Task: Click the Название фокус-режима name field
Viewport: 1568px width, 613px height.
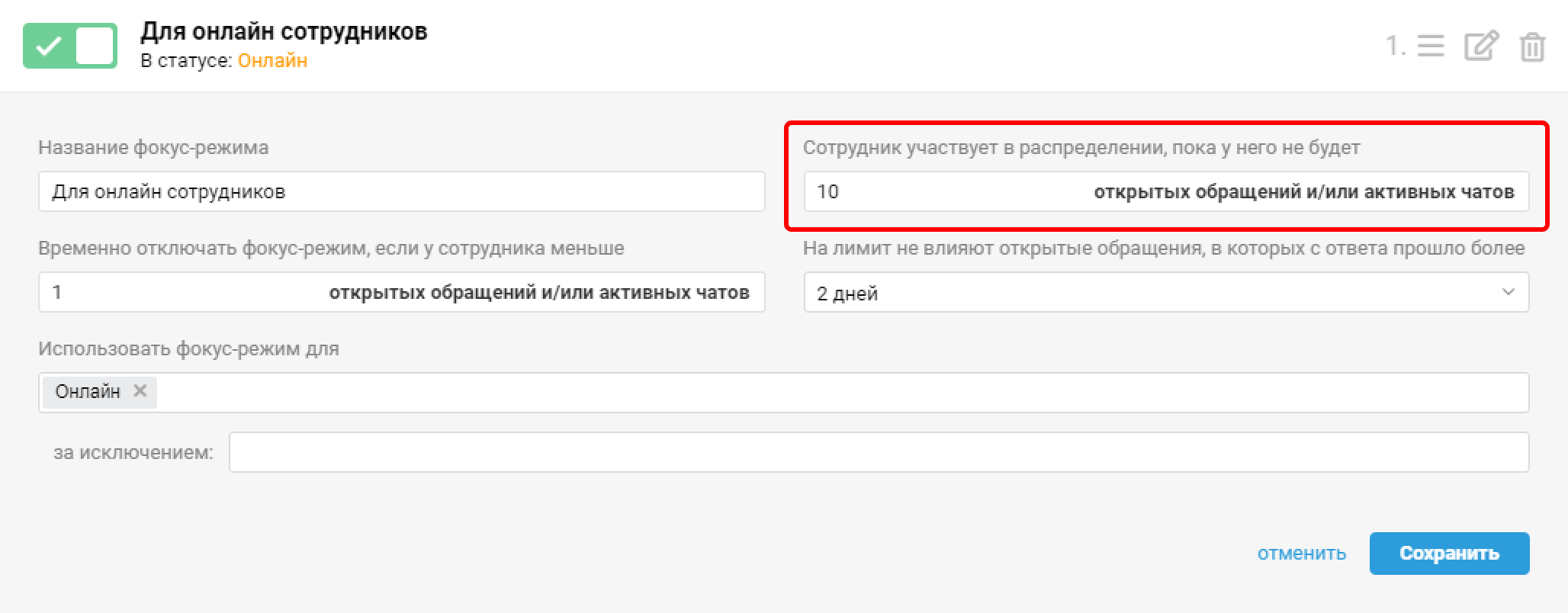Action: click(401, 191)
